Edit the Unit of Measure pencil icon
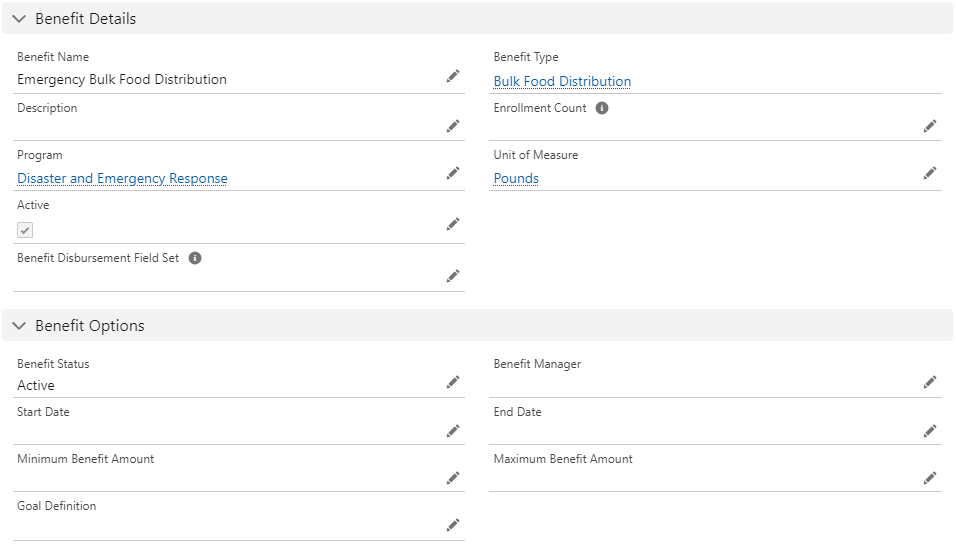This screenshot has height=559, width=956. coord(929,173)
